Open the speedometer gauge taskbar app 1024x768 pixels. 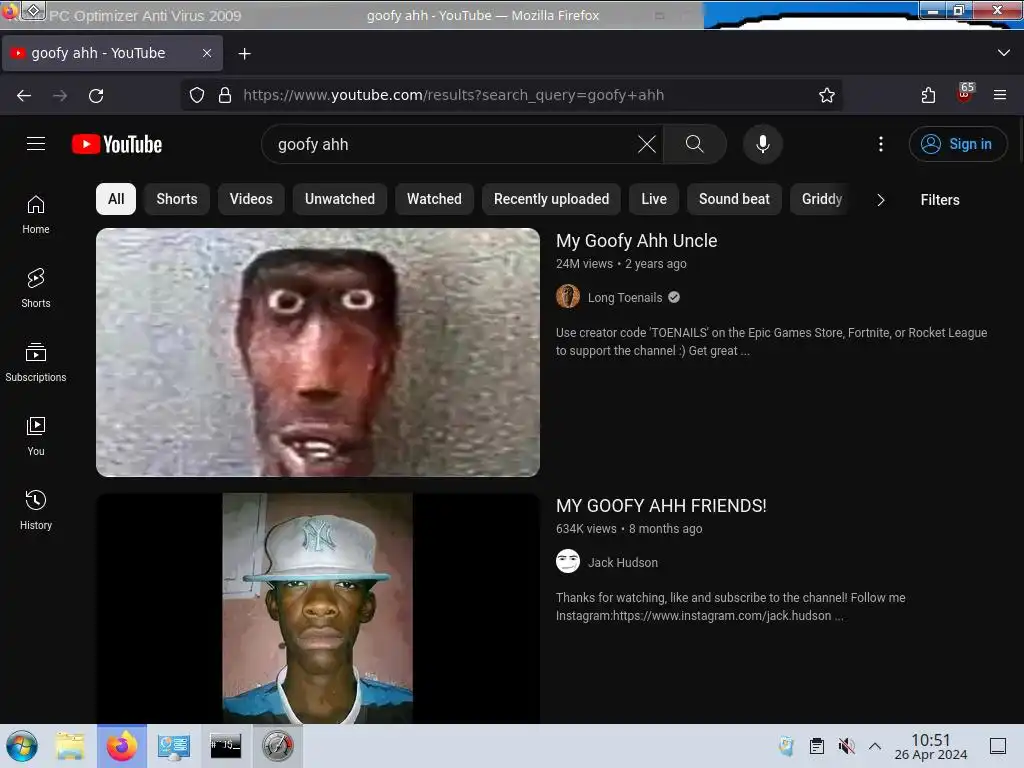point(278,746)
